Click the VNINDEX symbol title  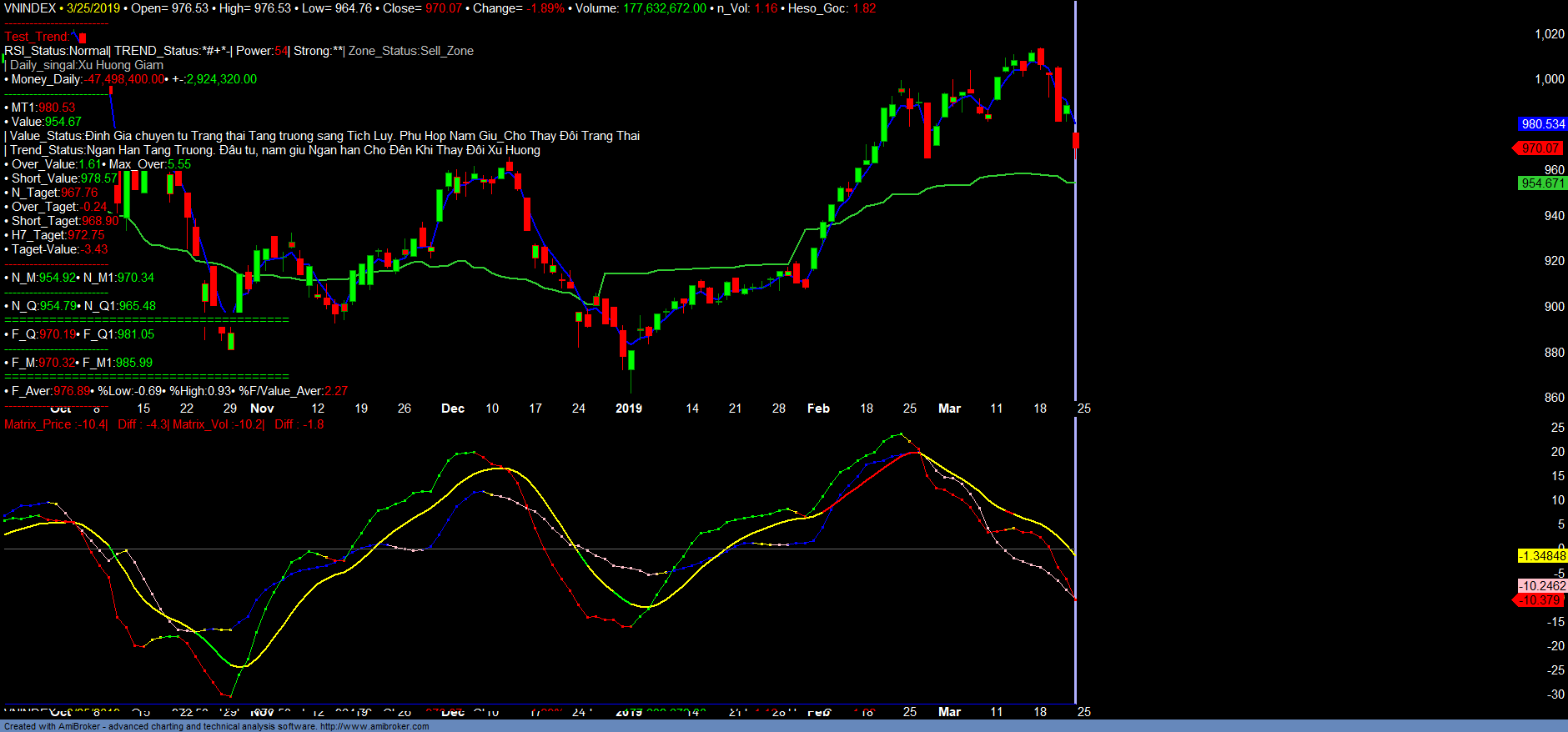(x=30, y=8)
